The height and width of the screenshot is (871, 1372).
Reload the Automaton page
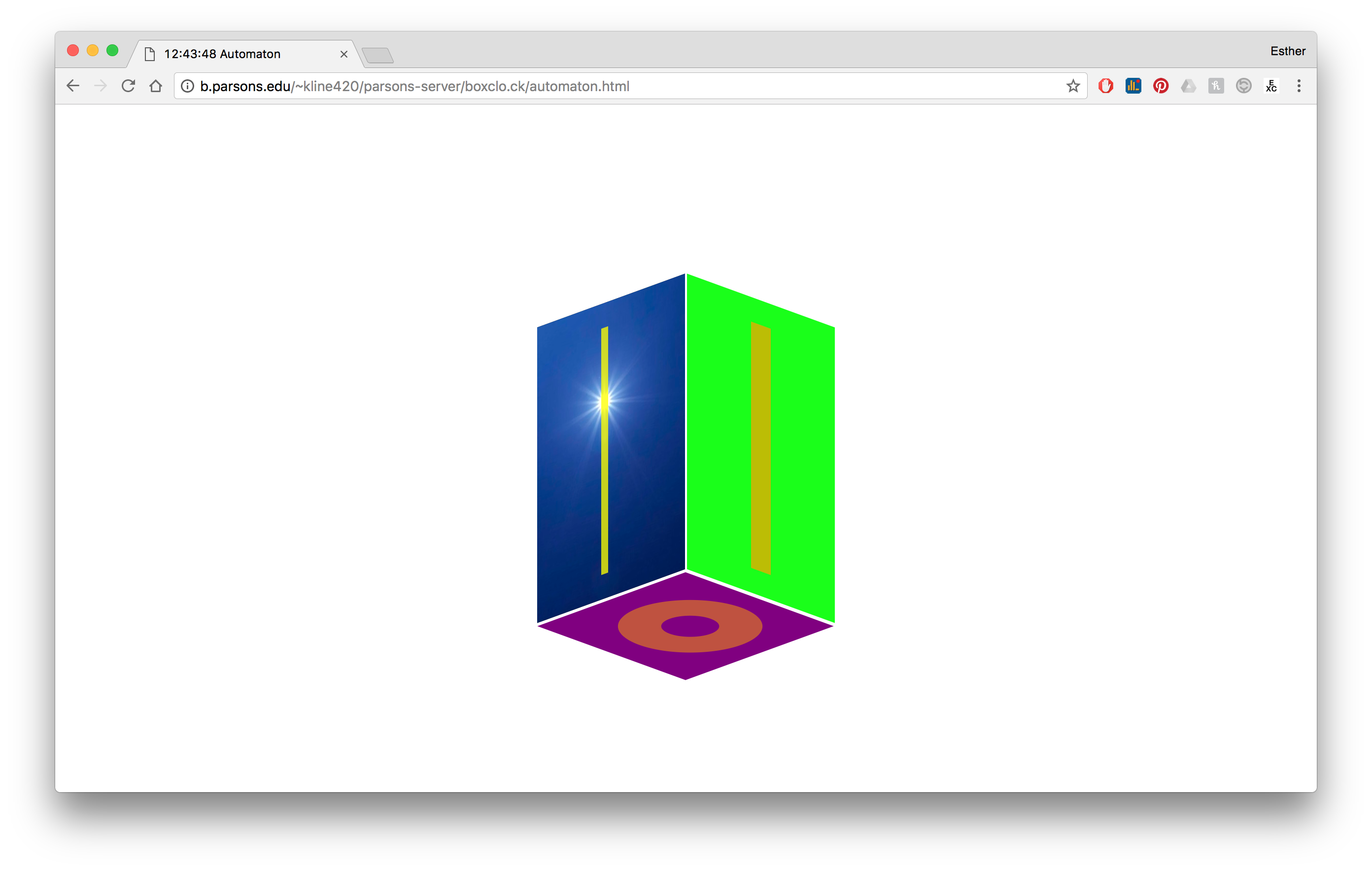click(128, 86)
